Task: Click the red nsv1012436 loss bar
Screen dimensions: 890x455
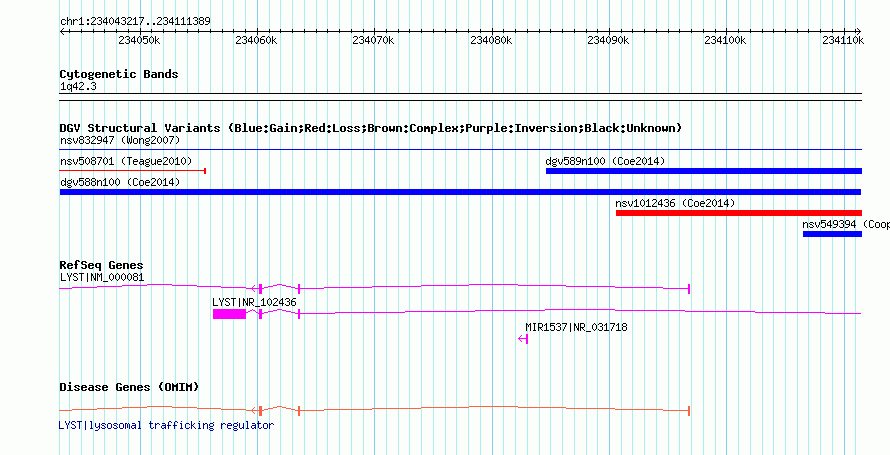Action: click(738, 213)
